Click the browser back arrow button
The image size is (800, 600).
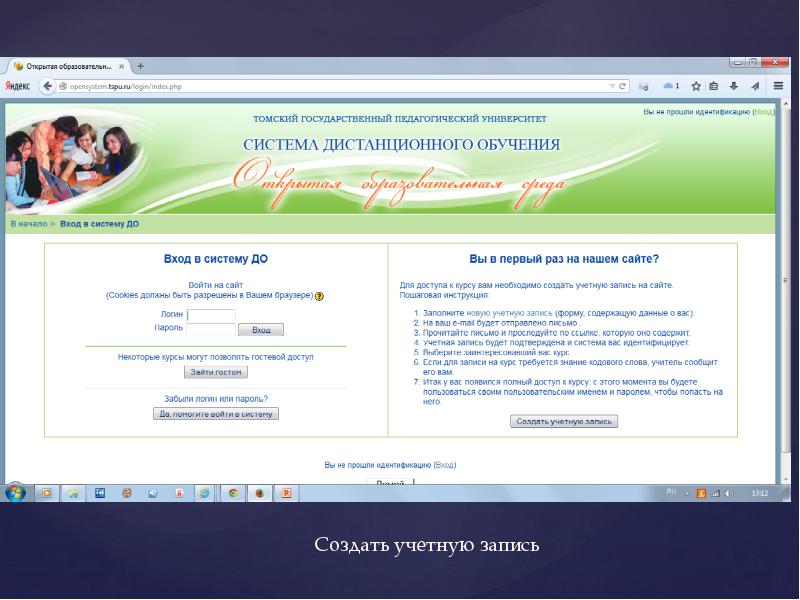tap(47, 86)
